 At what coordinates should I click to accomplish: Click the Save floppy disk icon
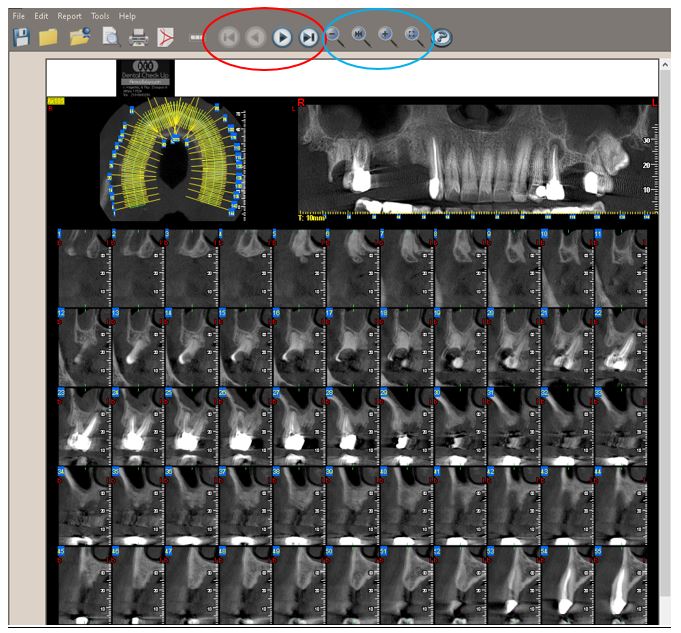coord(21,38)
